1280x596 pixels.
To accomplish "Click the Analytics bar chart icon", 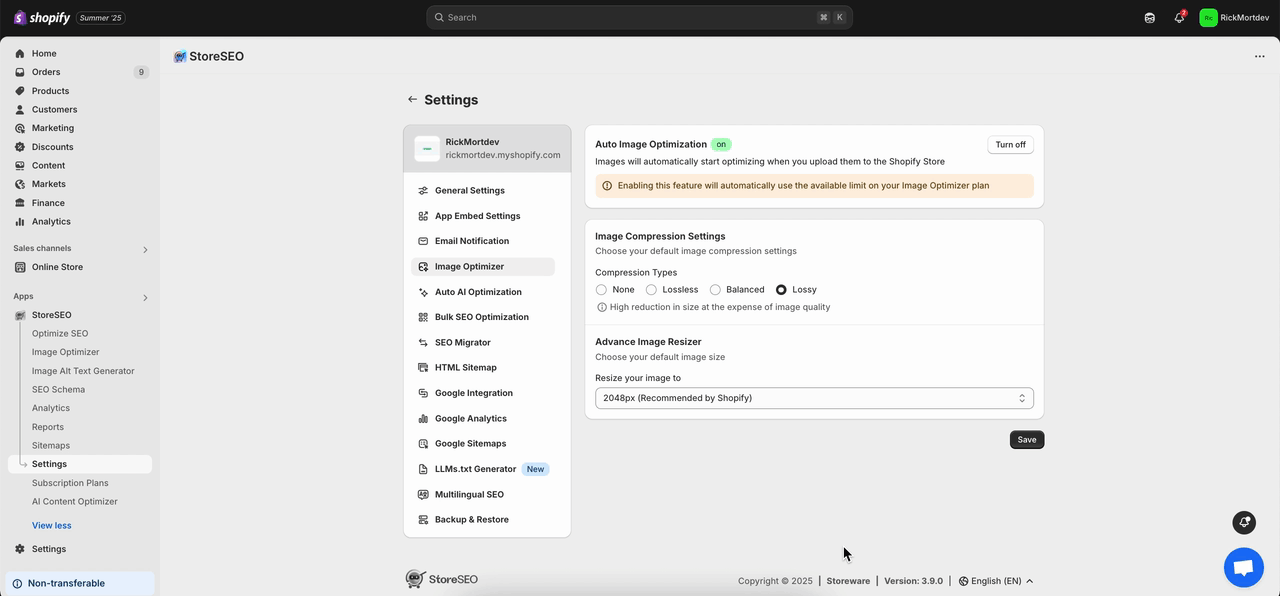I will (x=20, y=222).
